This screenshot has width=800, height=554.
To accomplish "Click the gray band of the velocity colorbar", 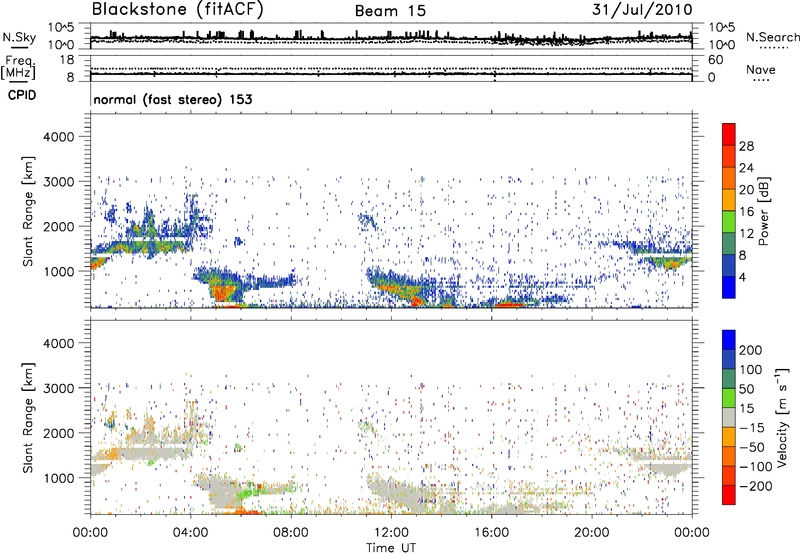I will tap(729, 418).
